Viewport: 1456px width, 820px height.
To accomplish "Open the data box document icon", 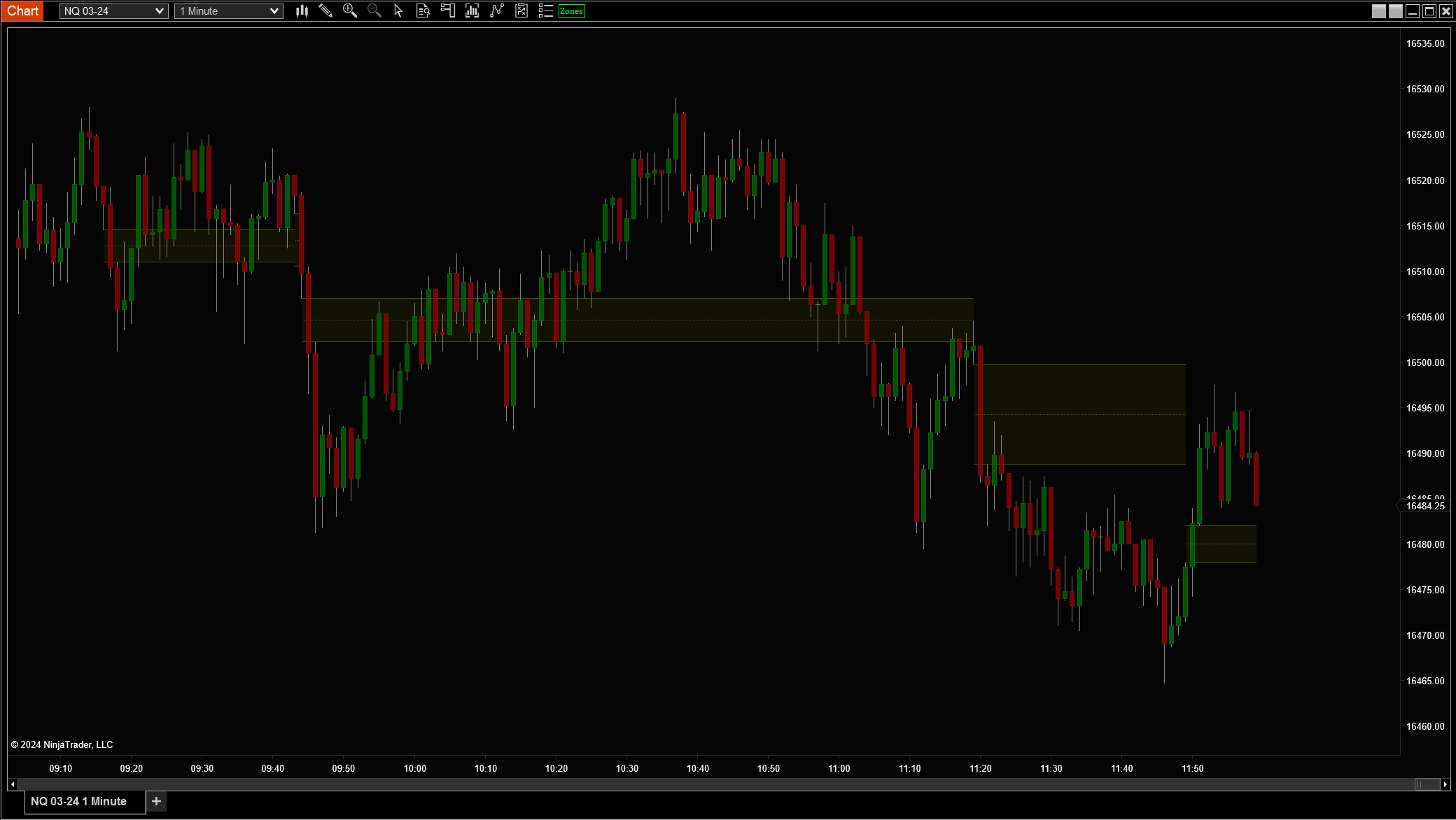I will pos(423,10).
